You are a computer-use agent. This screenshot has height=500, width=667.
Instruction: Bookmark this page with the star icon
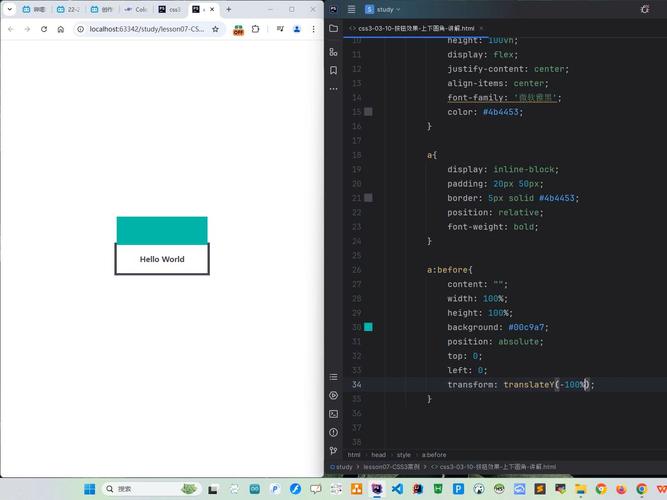[215, 29]
